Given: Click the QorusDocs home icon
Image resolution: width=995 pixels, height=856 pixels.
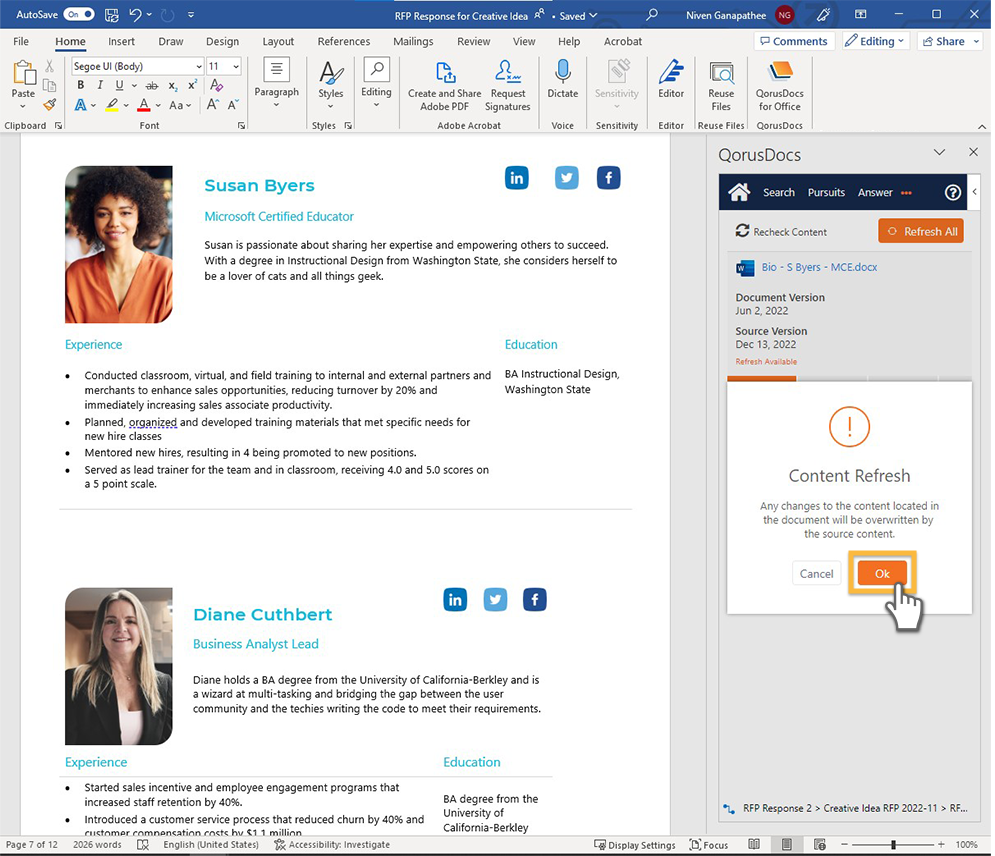Looking at the screenshot, I should pos(739,192).
